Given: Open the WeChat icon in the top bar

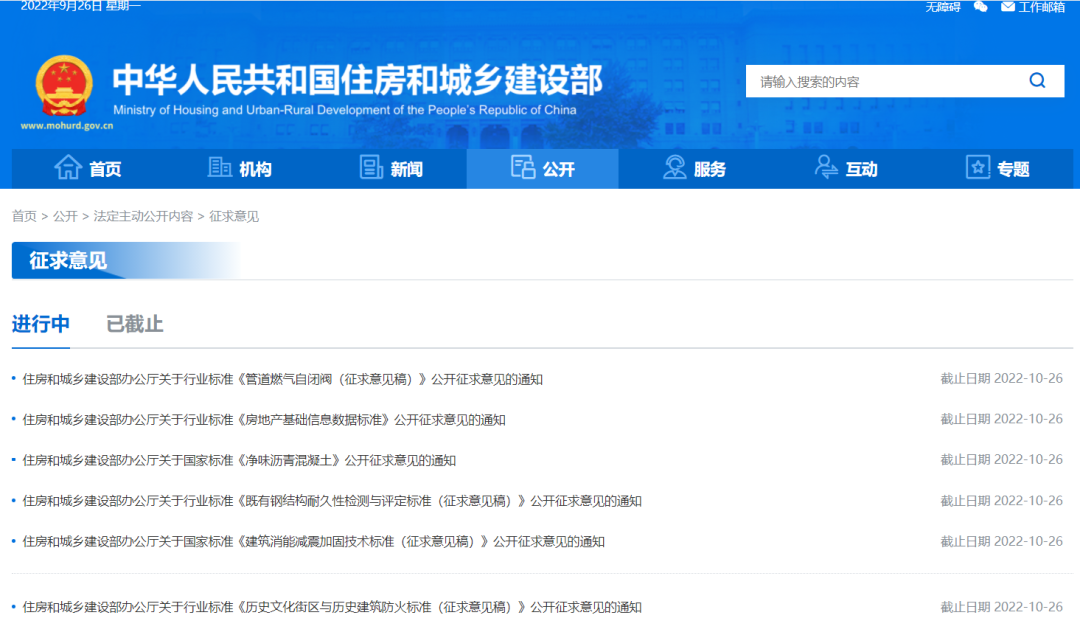Looking at the screenshot, I should tap(980, 8).
